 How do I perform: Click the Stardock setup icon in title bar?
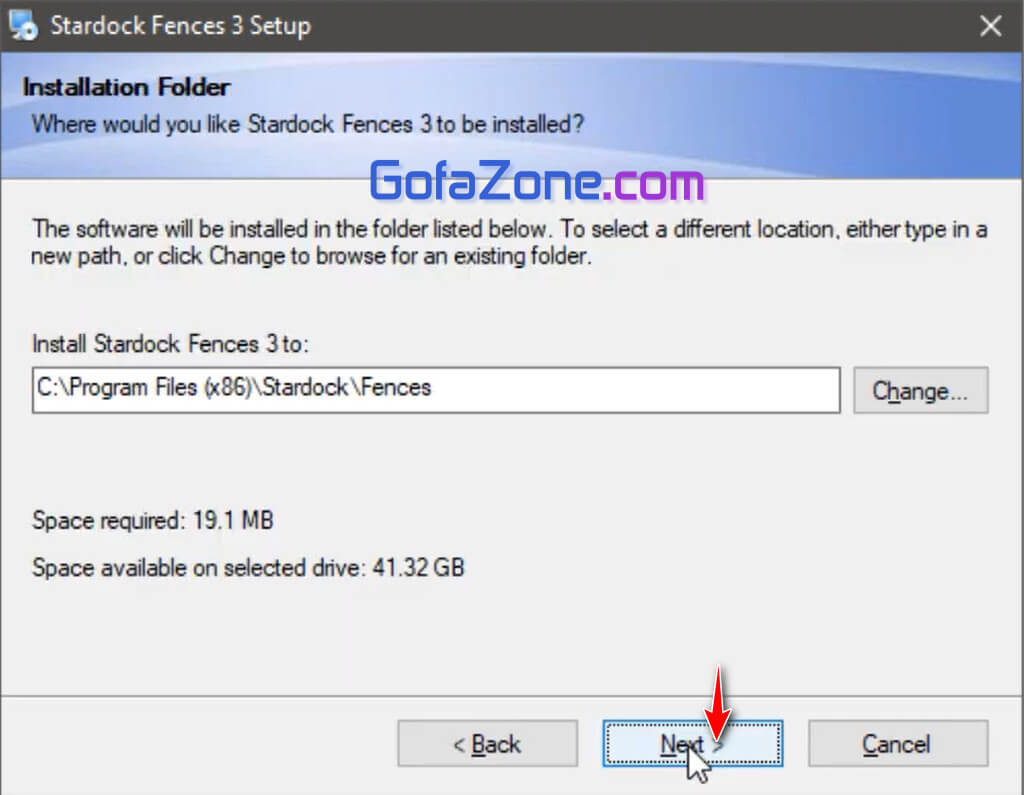pos(23,26)
